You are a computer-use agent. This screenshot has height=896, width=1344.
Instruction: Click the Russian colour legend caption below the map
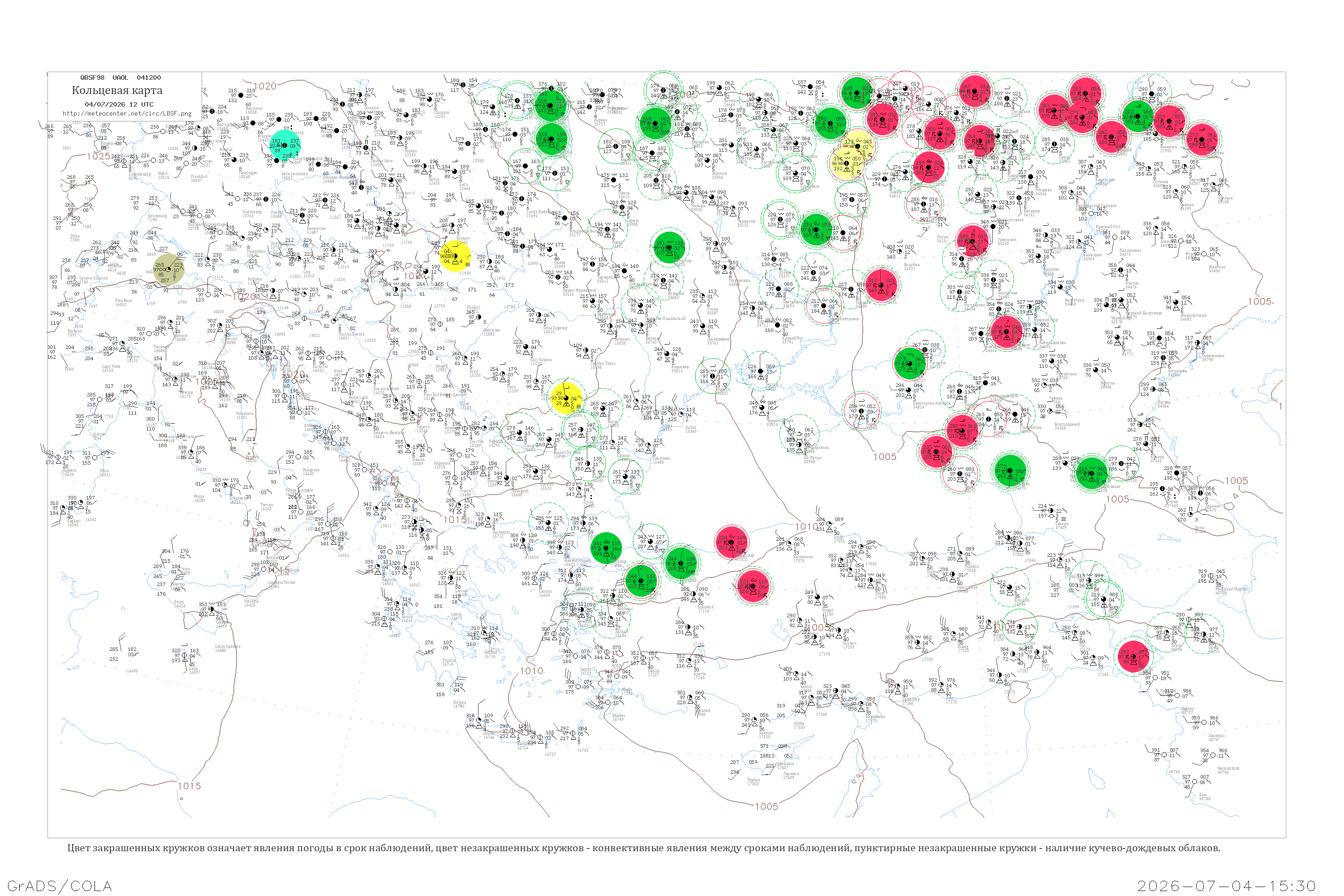[x=643, y=848]
